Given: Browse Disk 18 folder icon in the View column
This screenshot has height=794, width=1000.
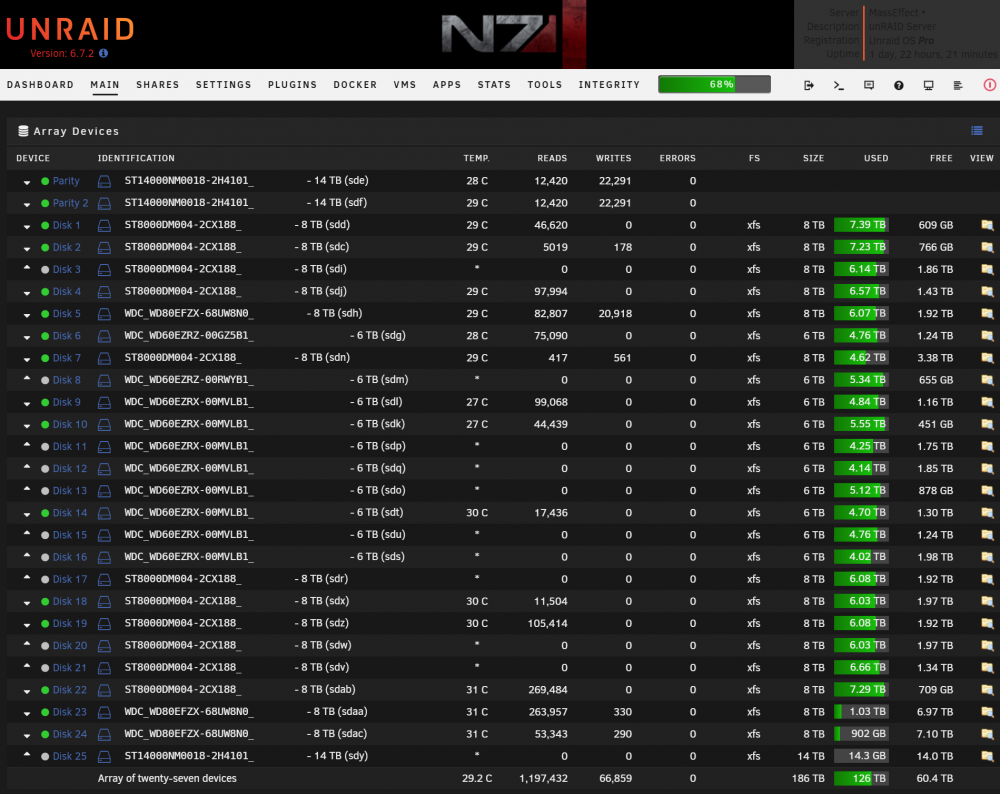Looking at the screenshot, I should pyautogui.click(x=987, y=601).
